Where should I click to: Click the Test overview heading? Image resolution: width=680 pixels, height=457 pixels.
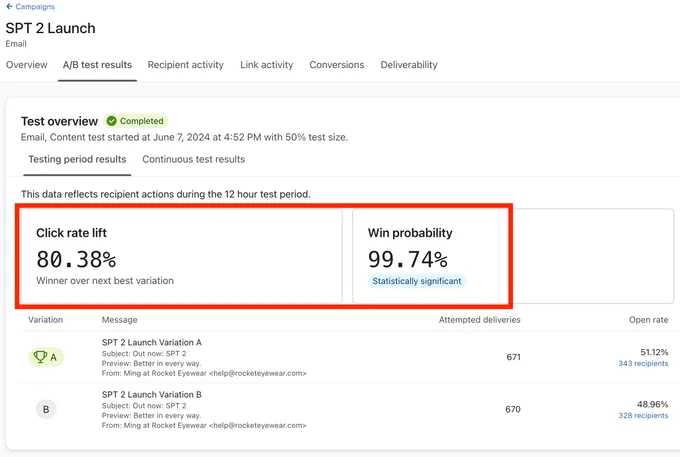(59, 121)
